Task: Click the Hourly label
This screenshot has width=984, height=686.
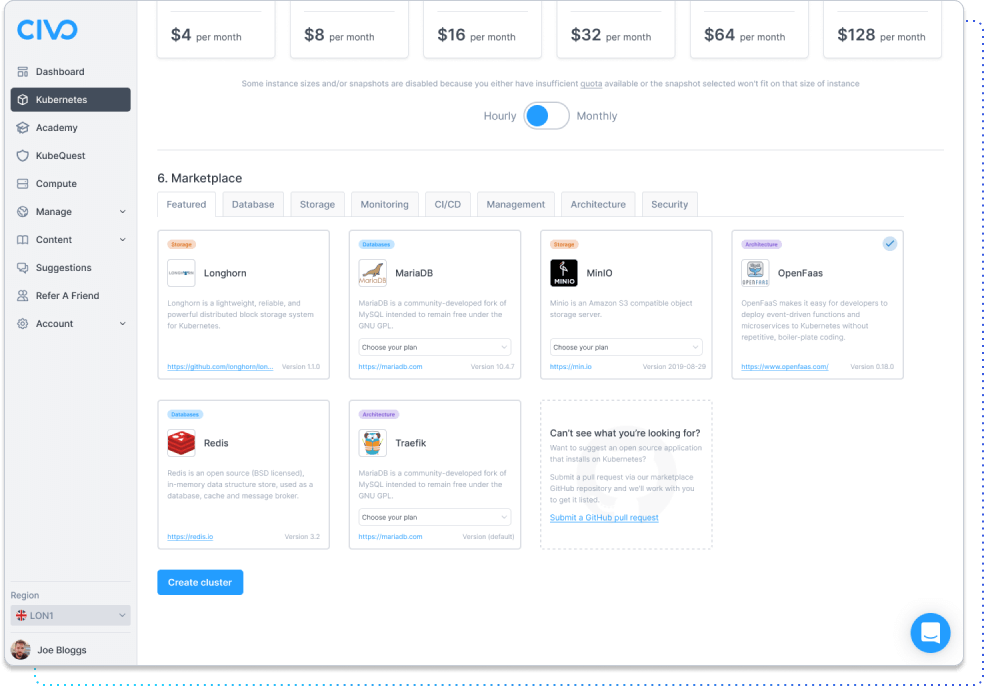Action: coord(500,116)
